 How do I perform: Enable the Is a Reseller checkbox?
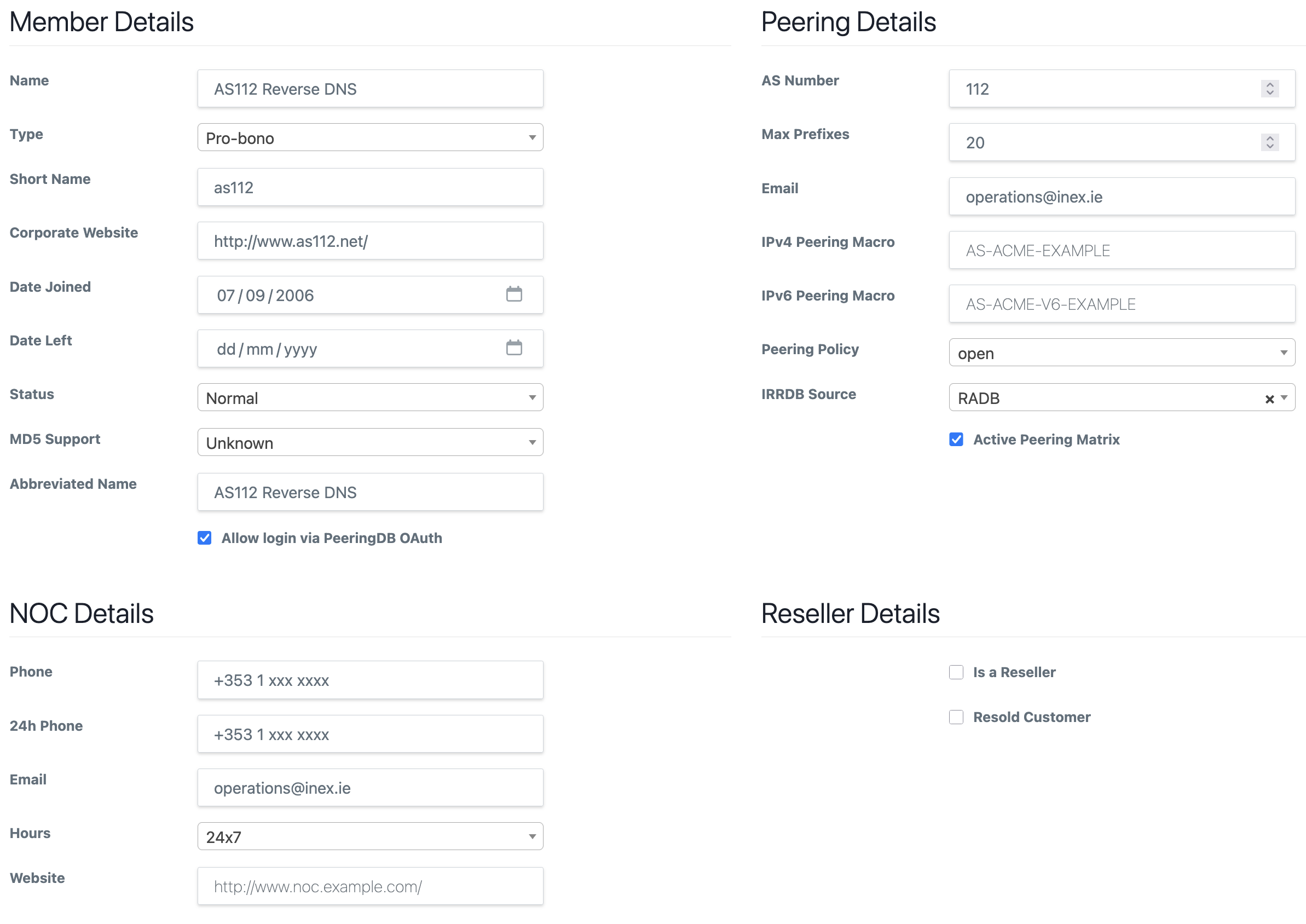point(956,672)
